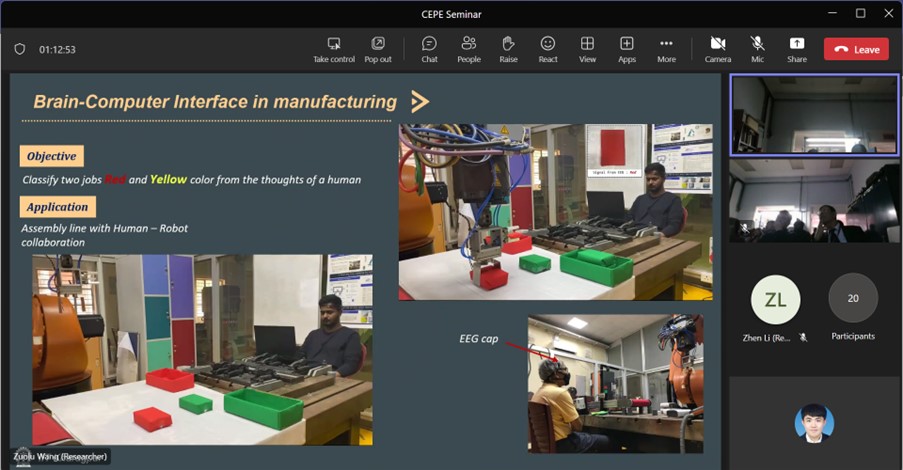Screen dimensions: 903x470
Task: Pop out the shared content
Action: click(378, 44)
